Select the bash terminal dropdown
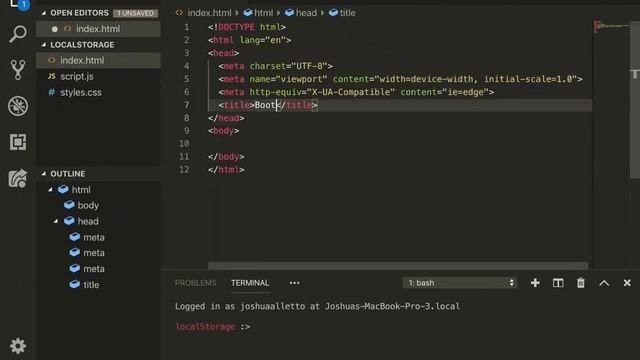 coord(460,283)
